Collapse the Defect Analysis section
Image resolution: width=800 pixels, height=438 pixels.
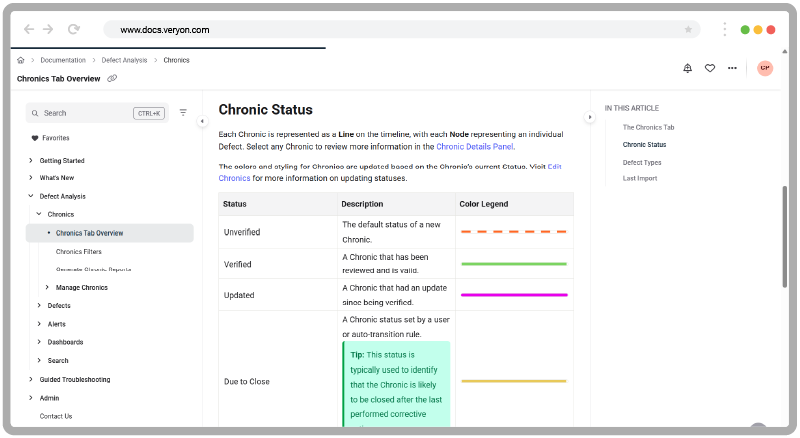(x=31, y=196)
